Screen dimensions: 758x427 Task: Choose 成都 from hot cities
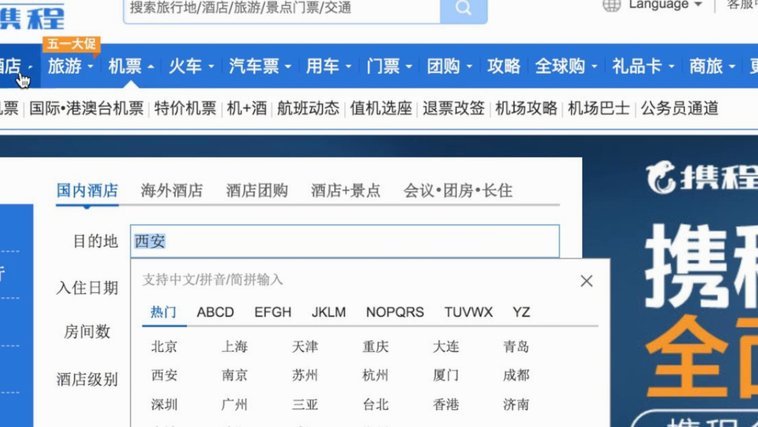516,375
